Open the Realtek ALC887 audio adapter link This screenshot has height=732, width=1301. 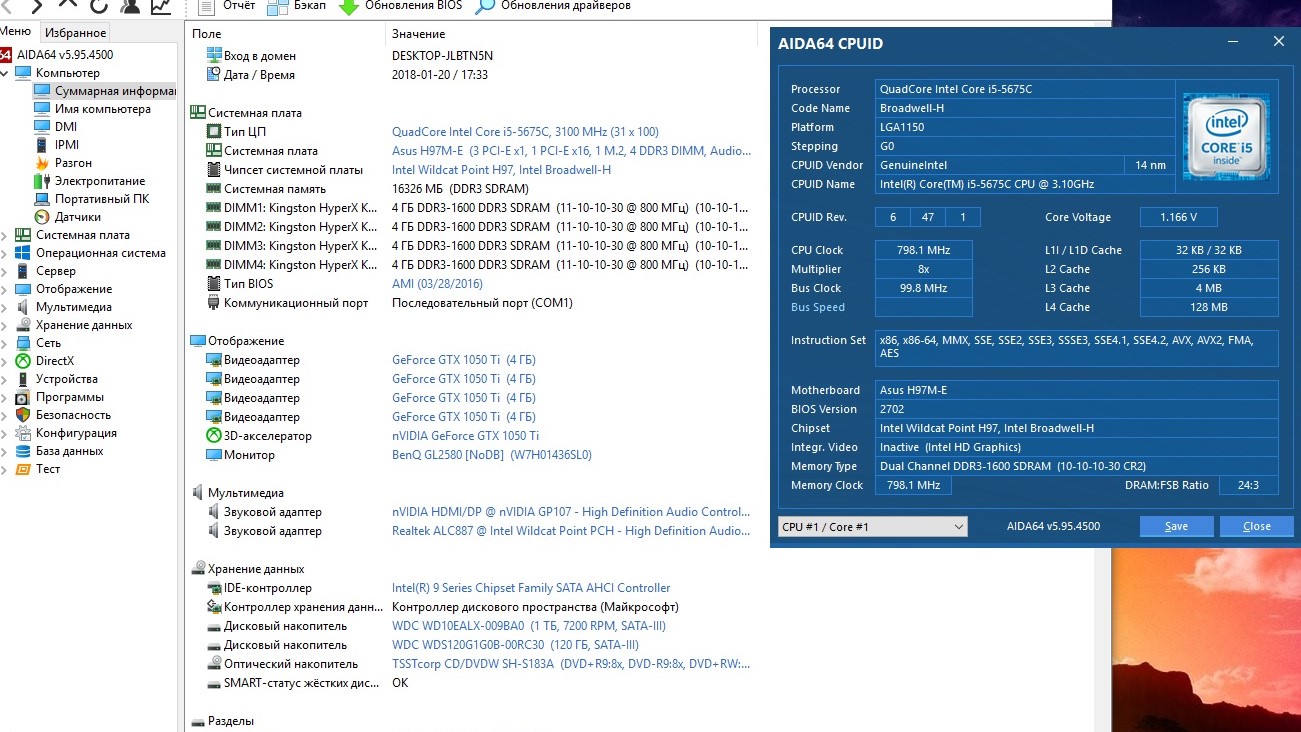(x=571, y=531)
